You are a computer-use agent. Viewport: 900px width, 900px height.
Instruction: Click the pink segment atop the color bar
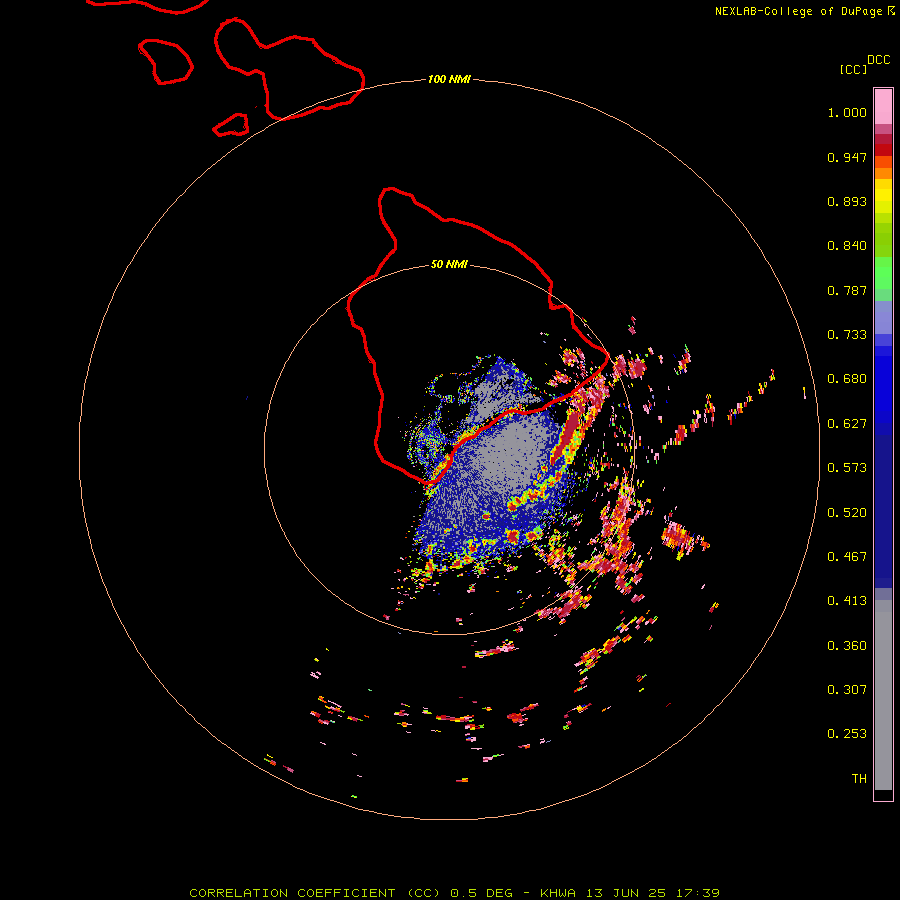point(883,107)
